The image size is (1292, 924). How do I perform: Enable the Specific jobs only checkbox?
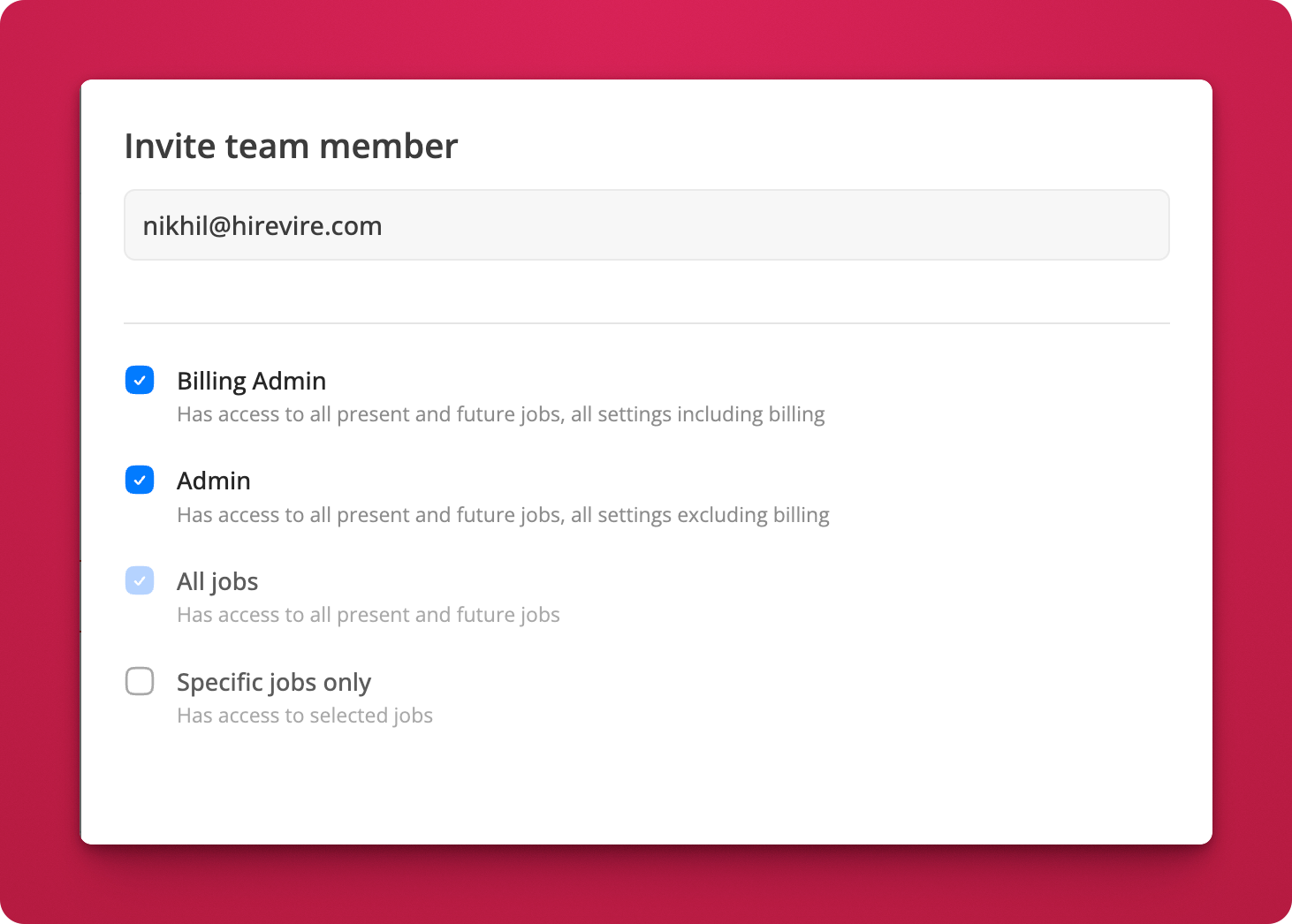click(x=140, y=681)
